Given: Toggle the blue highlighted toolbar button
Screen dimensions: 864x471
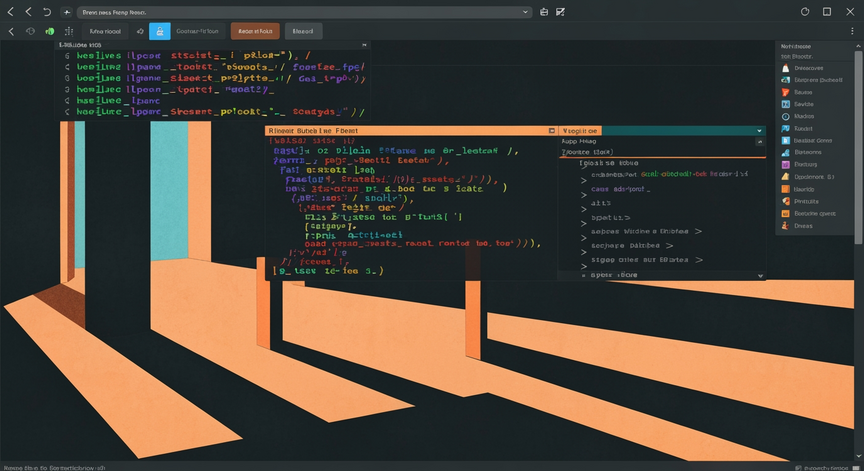Looking at the screenshot, I should 160,31.
